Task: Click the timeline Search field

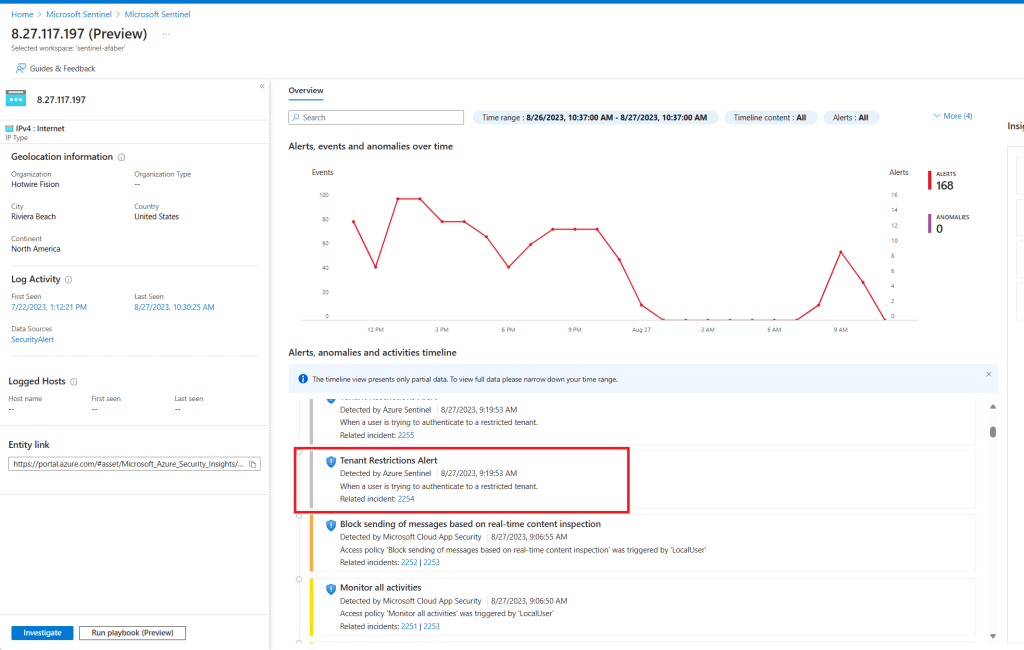Action: [x=378, y=117]
